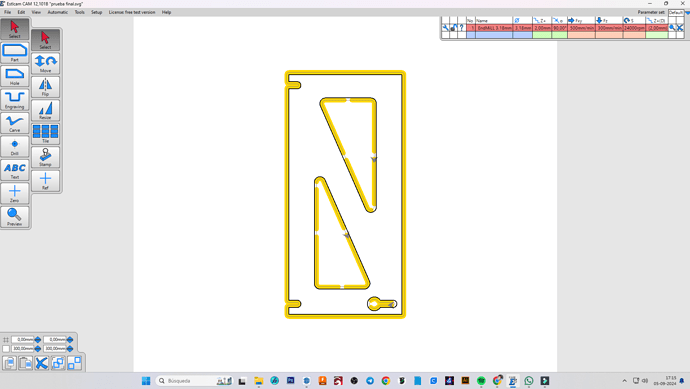Adjust the first 0,00mm field stepper arrows

pyautogui.click(x=38, y=340)
